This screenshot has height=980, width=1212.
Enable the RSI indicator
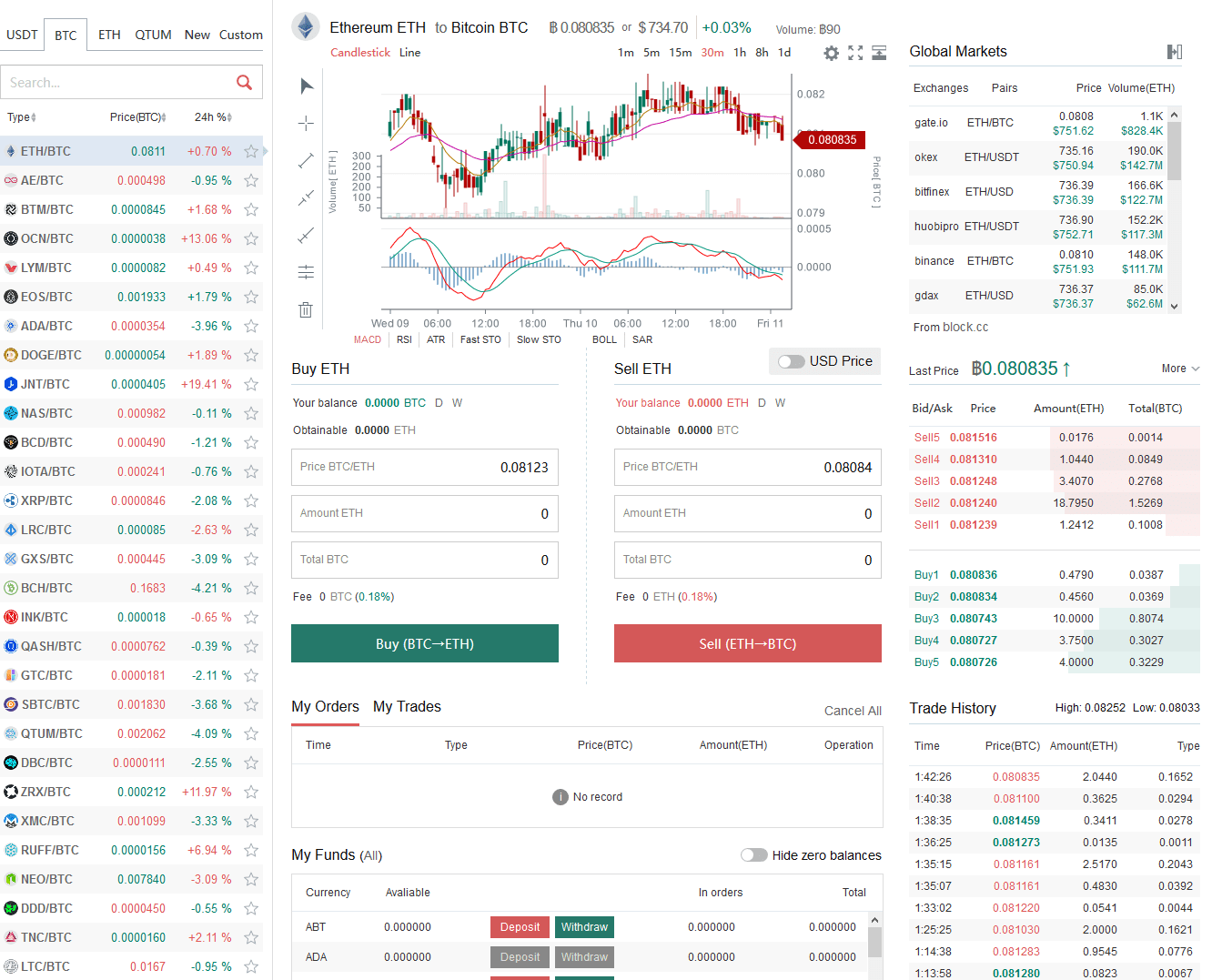click(x=404, y=339)
